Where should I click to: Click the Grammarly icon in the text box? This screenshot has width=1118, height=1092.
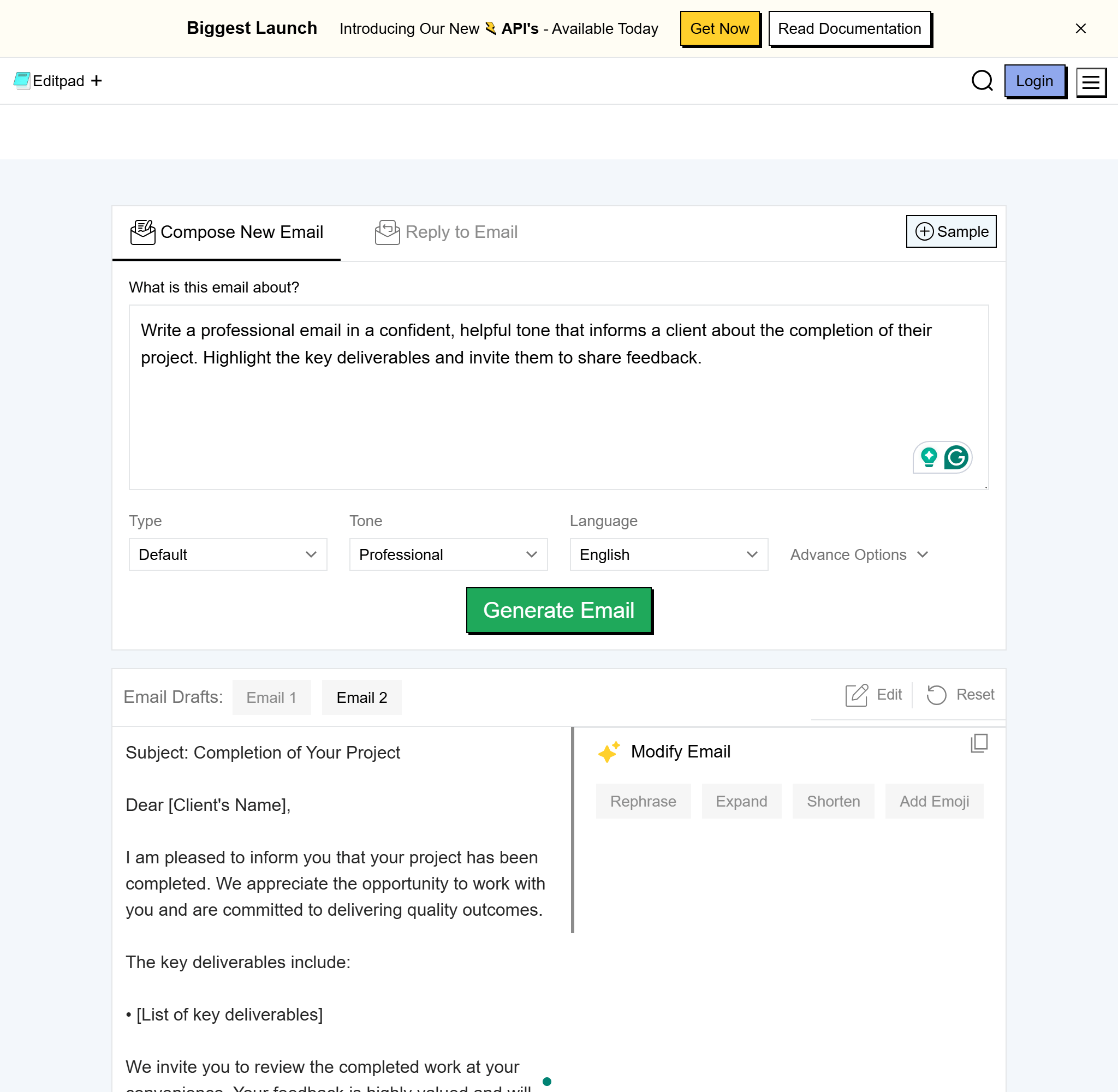click(x=956, y=458)
